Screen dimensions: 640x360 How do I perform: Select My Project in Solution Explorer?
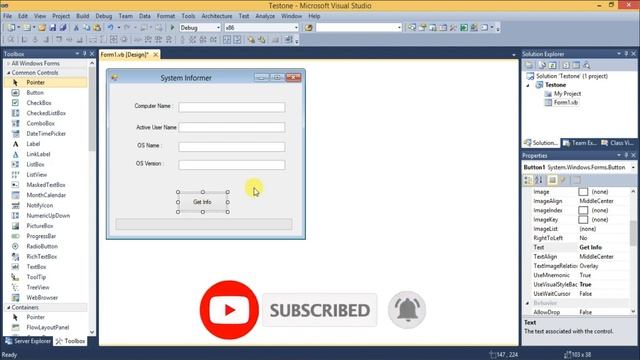pyautogui.click(x=567, y=94)
